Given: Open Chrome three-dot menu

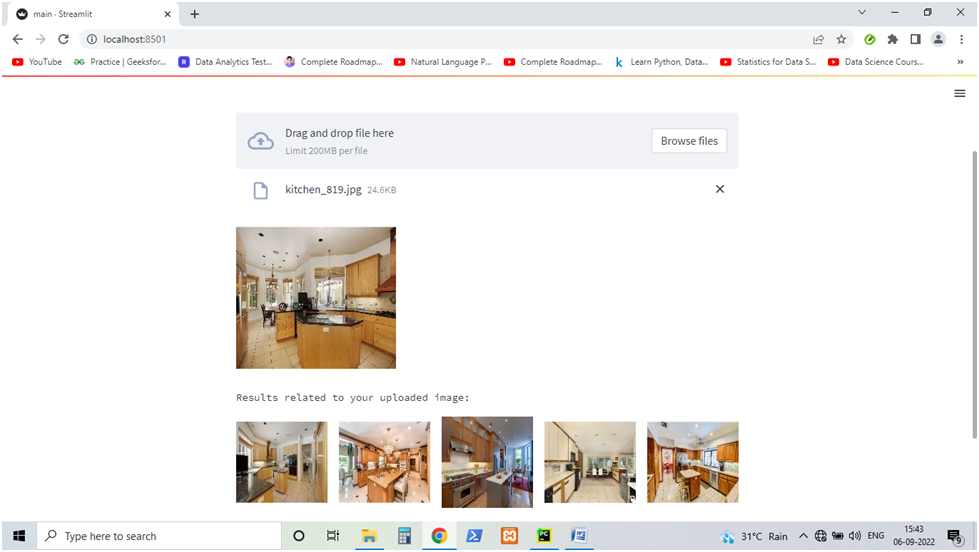Looking at the screenshot, I should [x=962, y=39].
